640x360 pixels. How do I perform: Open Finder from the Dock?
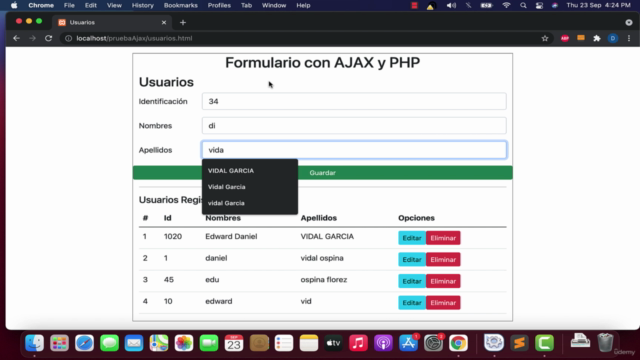point(35,343)
